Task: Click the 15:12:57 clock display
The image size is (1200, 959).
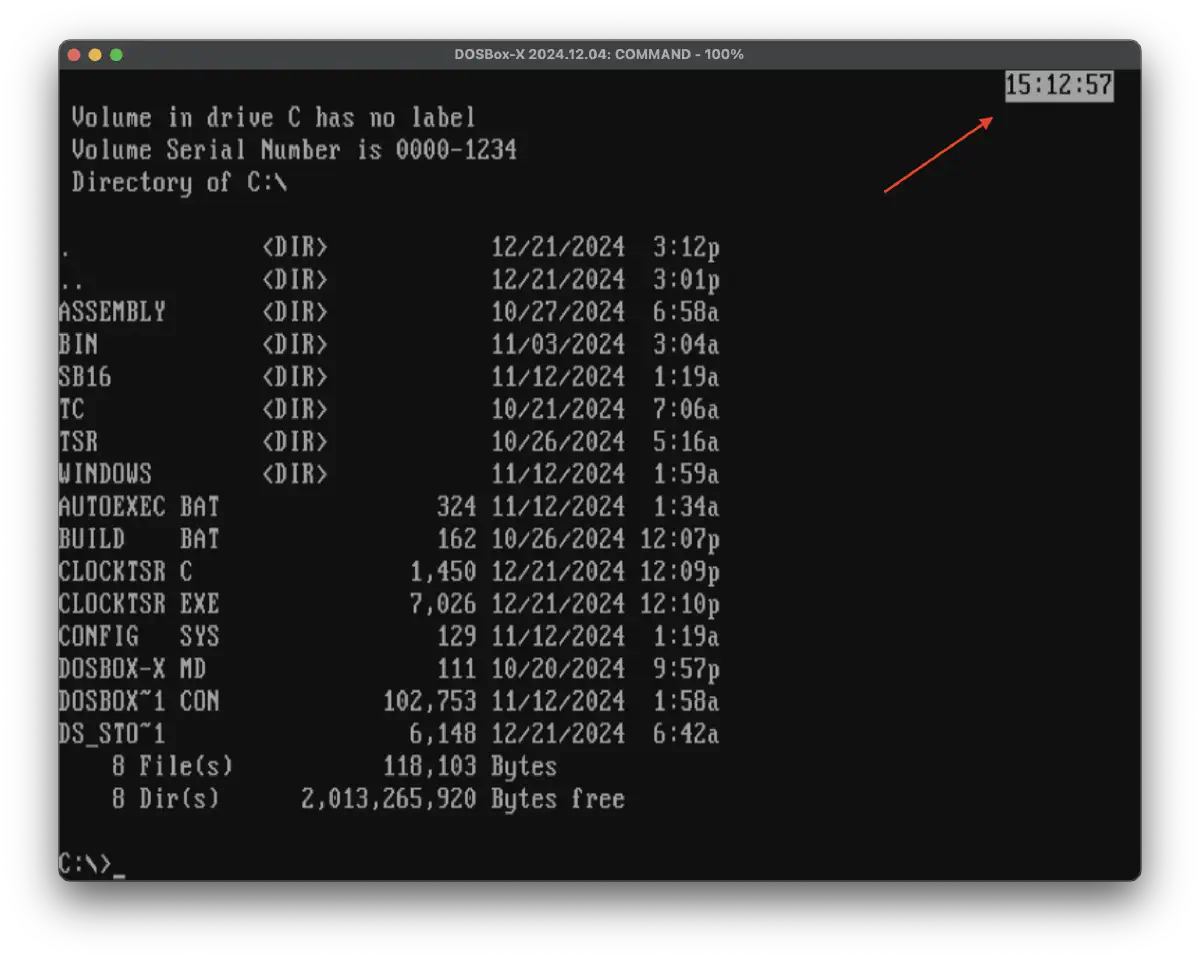Action: [x=1058, y=86]
